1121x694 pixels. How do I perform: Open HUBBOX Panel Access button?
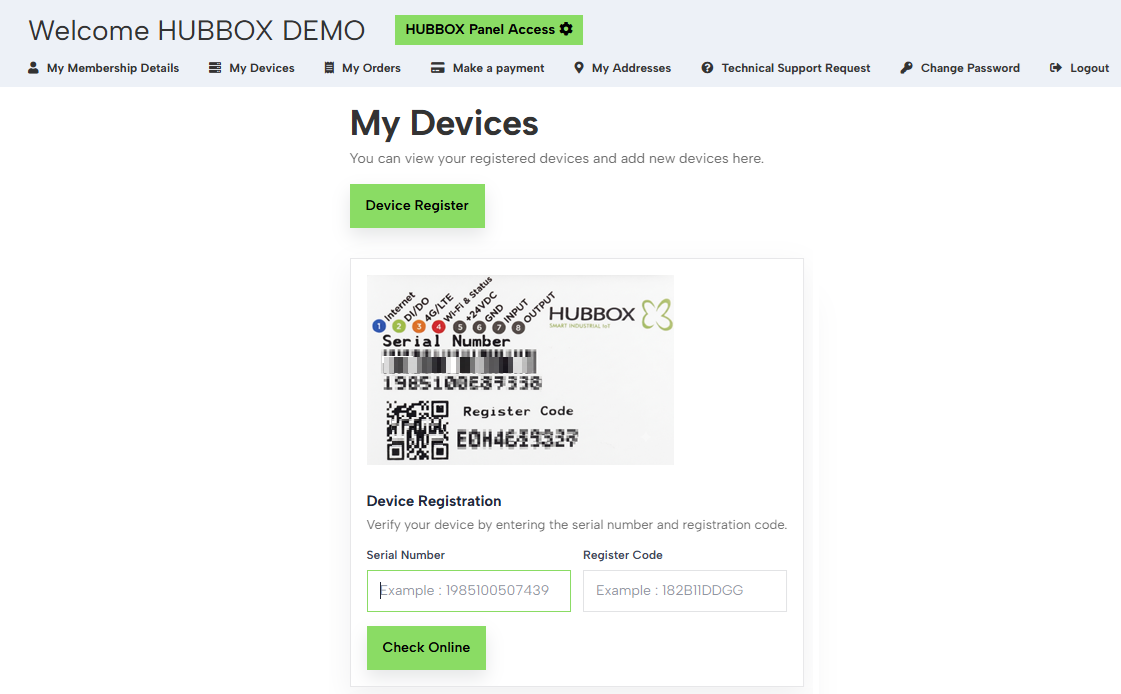point(489,30)
